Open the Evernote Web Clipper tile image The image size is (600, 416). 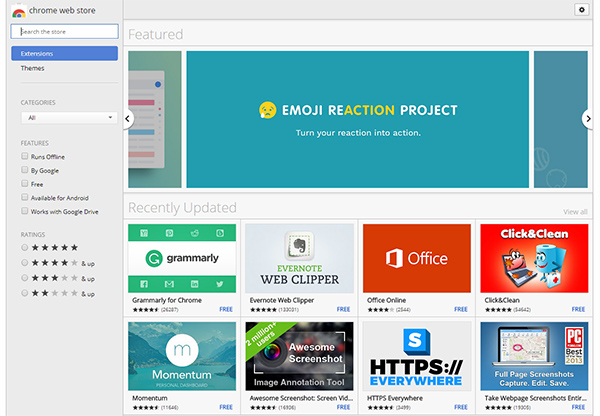(300, 258)
